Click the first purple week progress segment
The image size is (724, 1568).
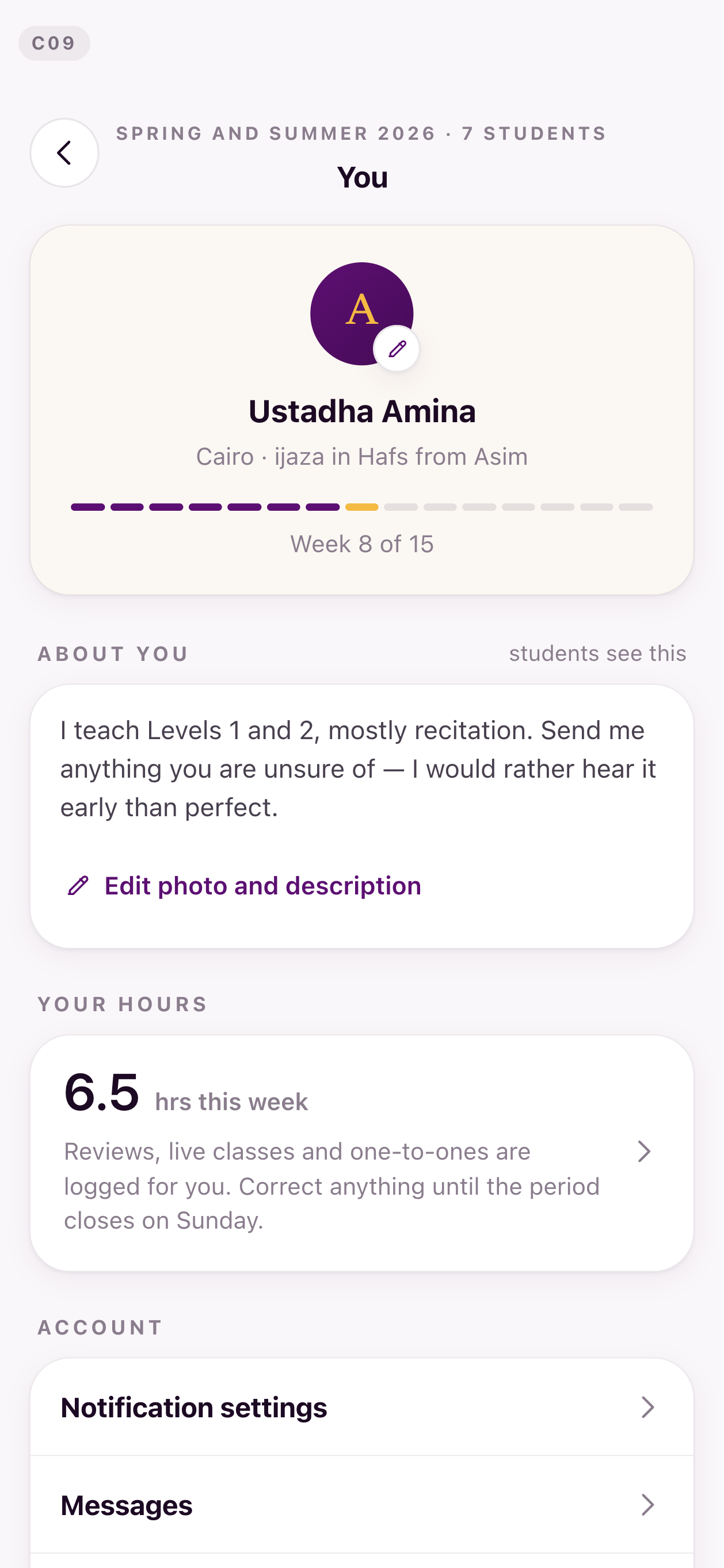(x=87, y=507)
